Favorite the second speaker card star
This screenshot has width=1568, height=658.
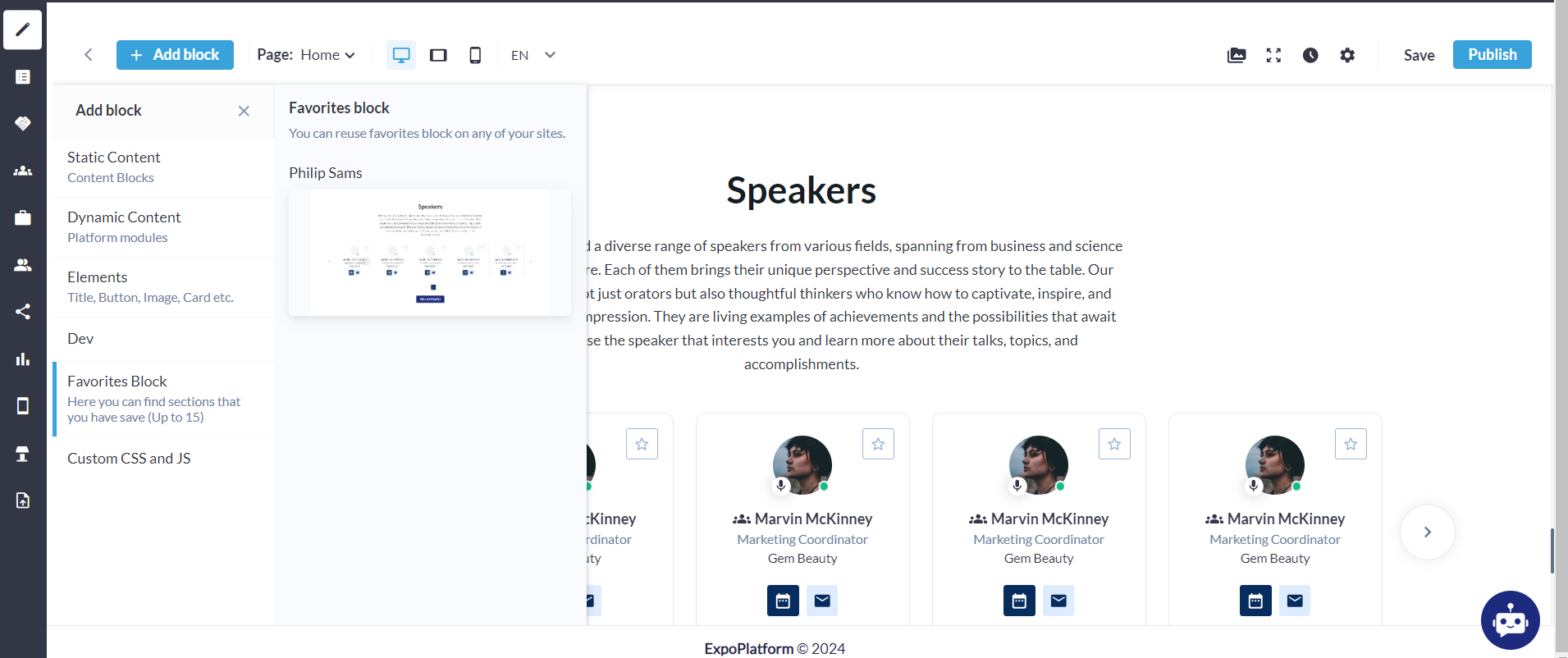point(878,444)
